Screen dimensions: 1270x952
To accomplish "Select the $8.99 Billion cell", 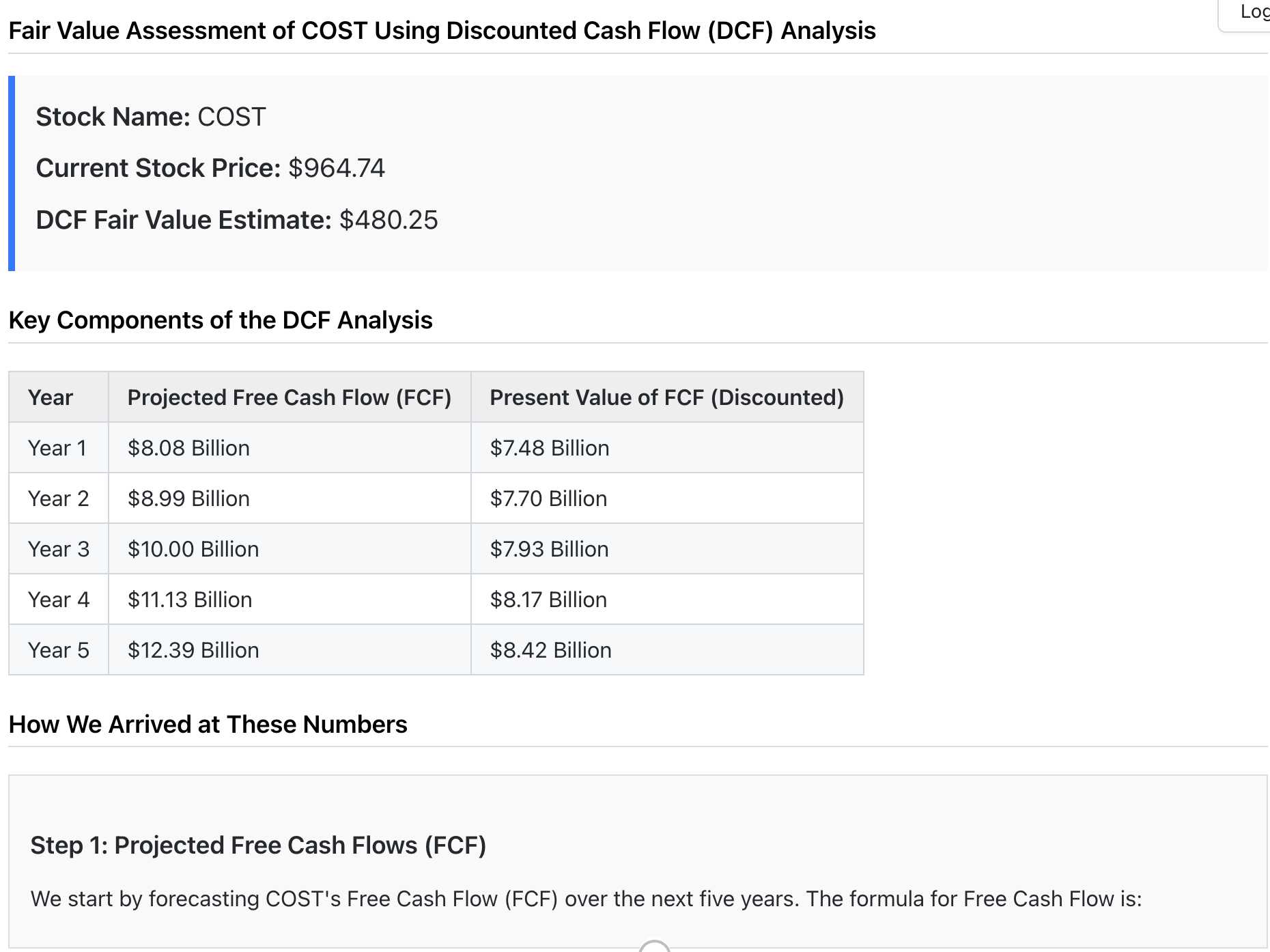I will [290, 499].
